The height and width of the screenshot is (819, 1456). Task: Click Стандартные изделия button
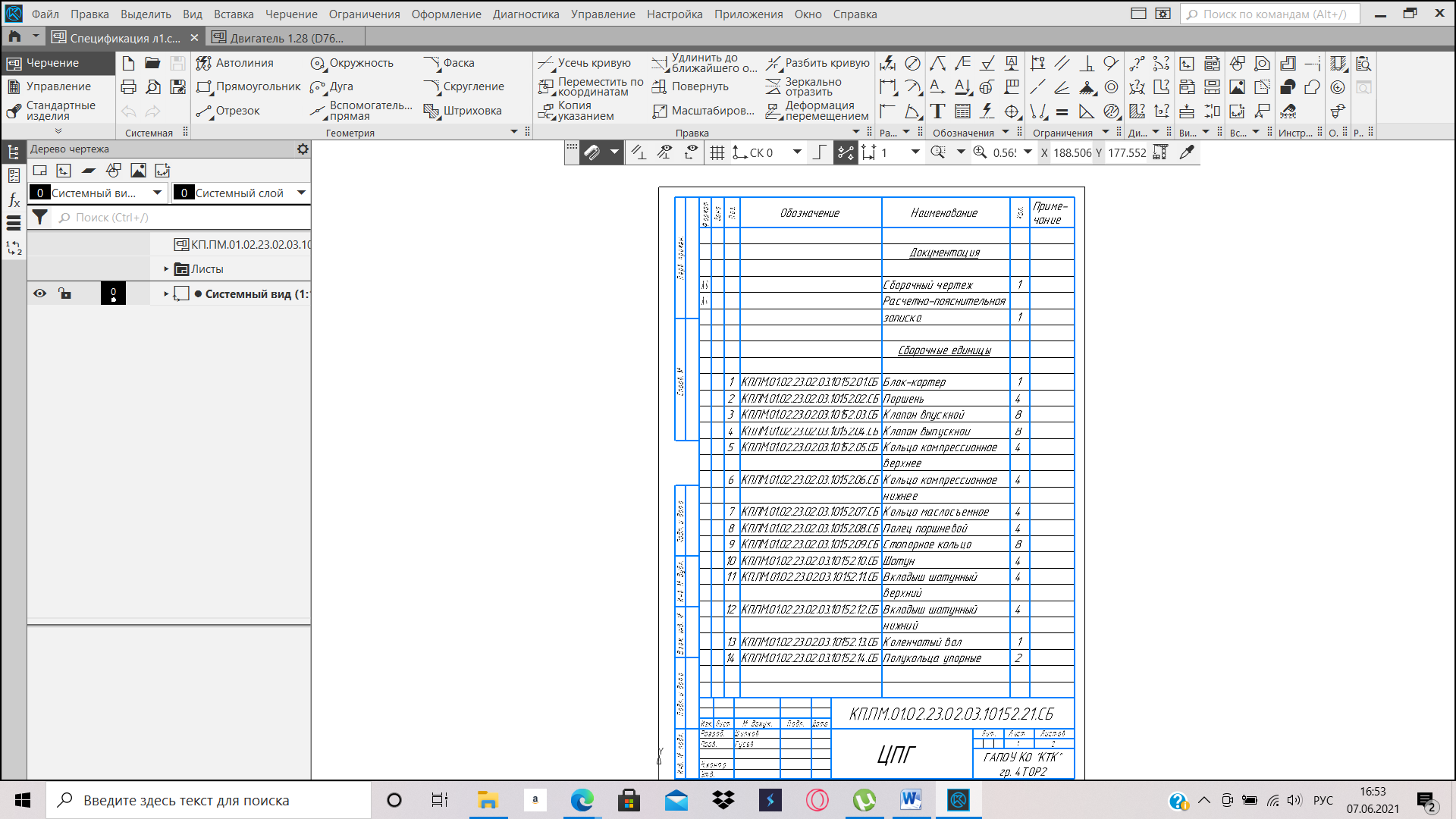(59, 111)
